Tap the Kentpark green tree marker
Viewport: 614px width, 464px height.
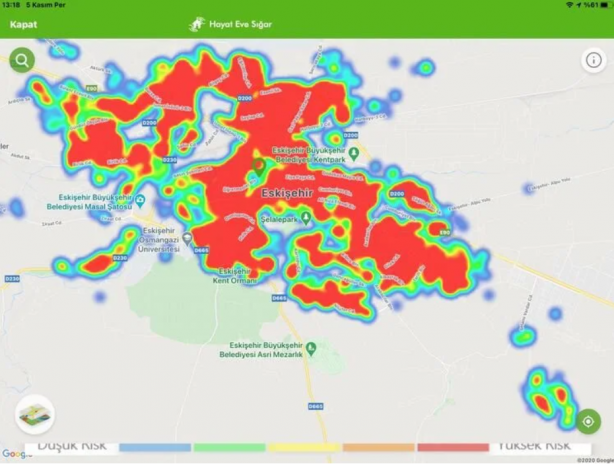pos(354,154)
